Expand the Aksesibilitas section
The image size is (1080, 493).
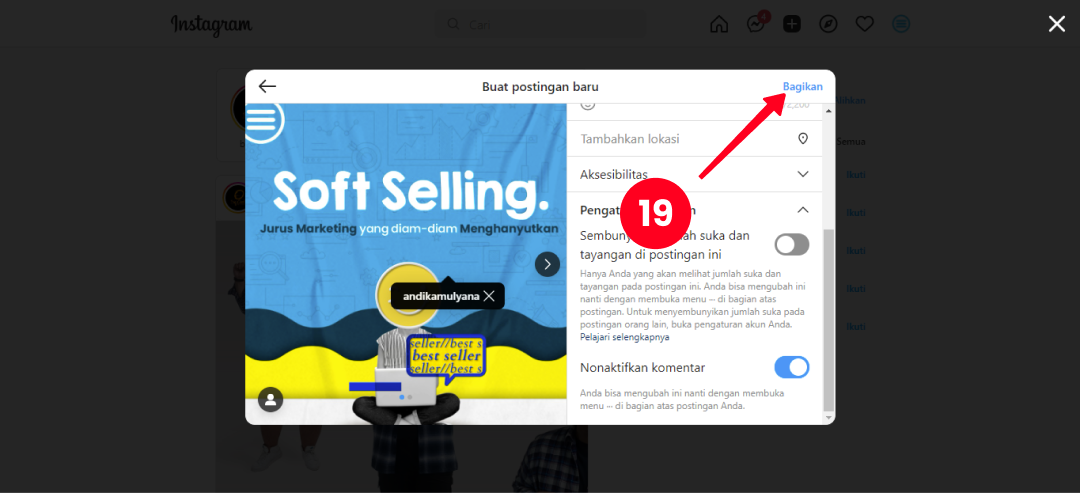[694, 174]
